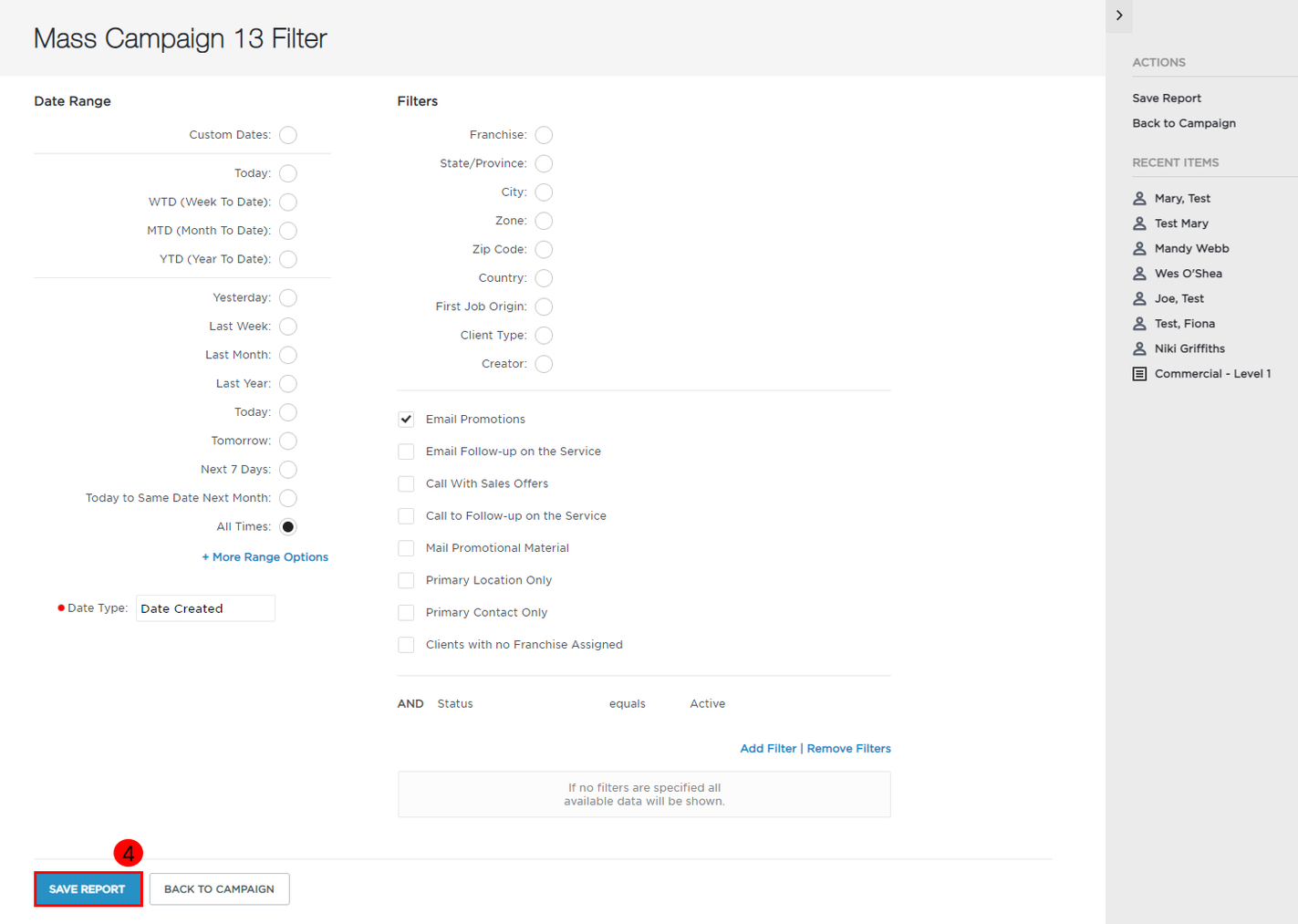
Task: Click the person icon beside Wes O'Shea
Action: 1139,274
